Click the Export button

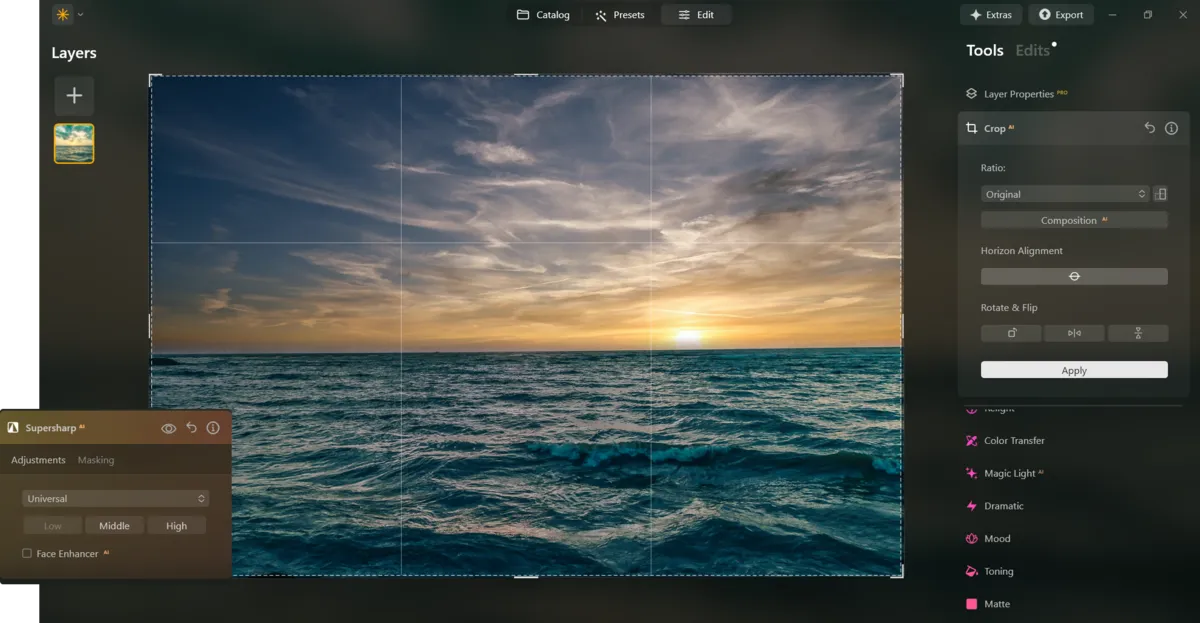click(x=1060, y=15)
